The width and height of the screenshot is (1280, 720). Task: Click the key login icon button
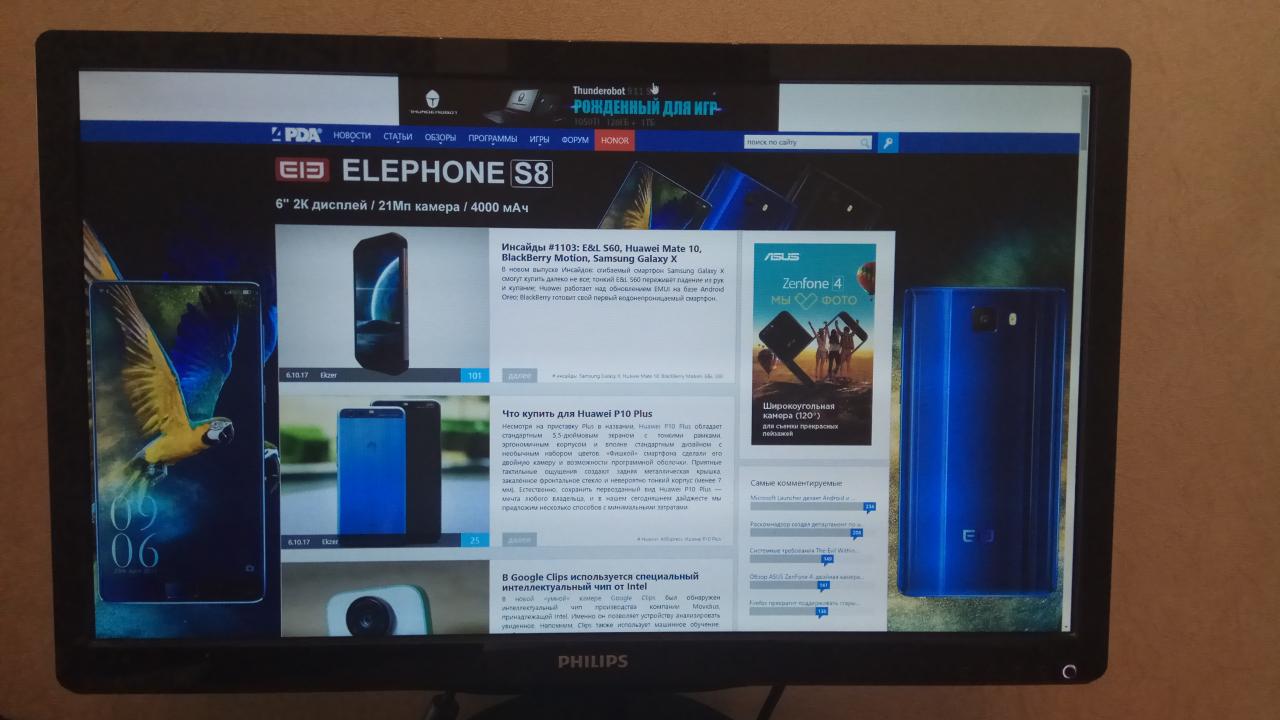tap(888, 143)
